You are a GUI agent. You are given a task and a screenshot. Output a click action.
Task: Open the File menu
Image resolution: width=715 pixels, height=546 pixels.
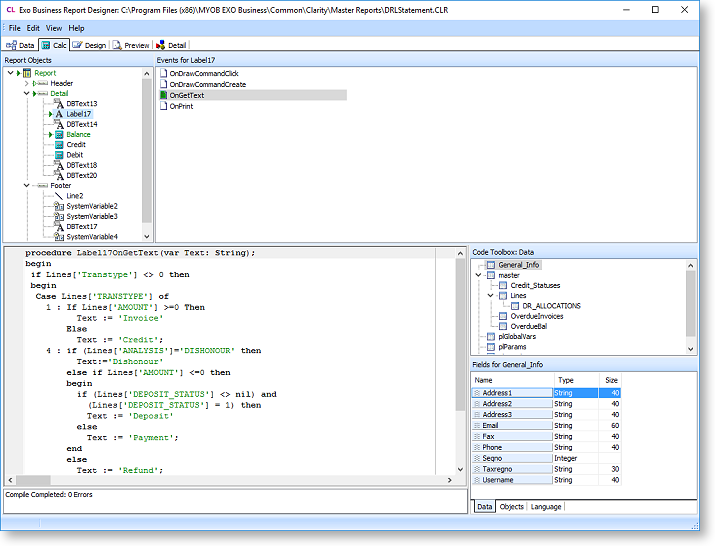pyautogui.click(x=15, y=28)
